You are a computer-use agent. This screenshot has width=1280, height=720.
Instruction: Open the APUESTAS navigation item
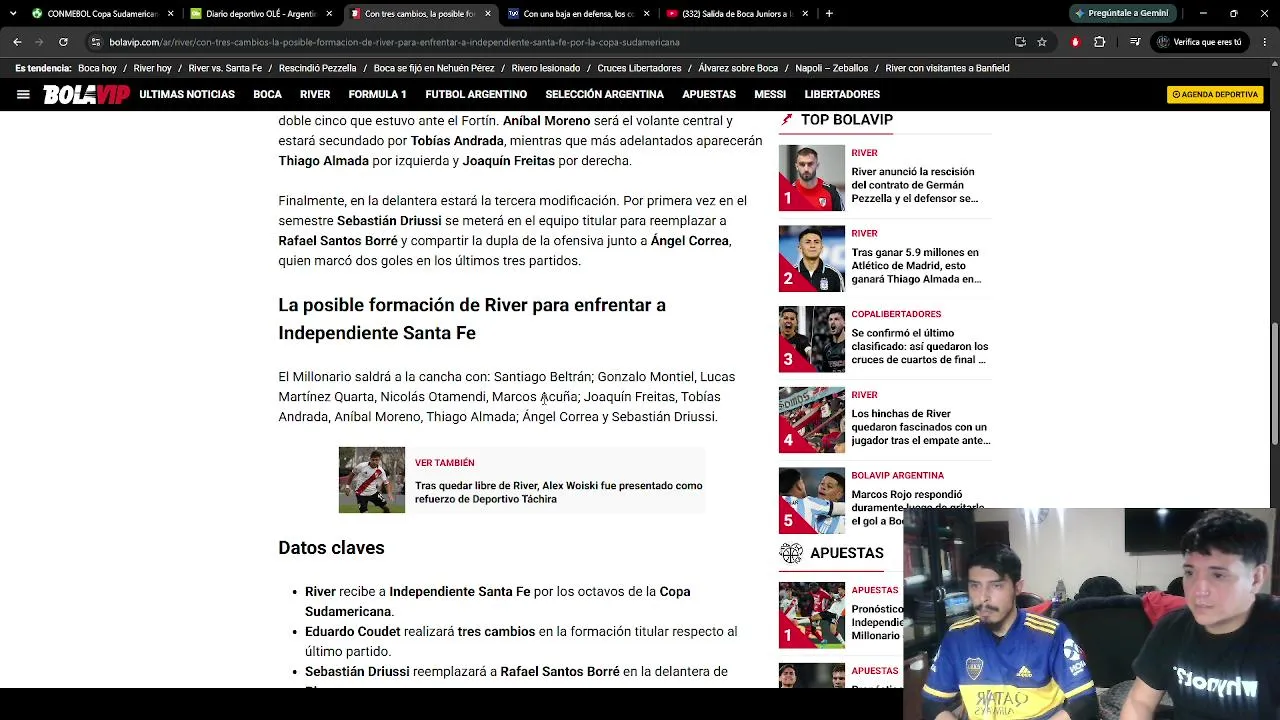click(x=709, y=94)
